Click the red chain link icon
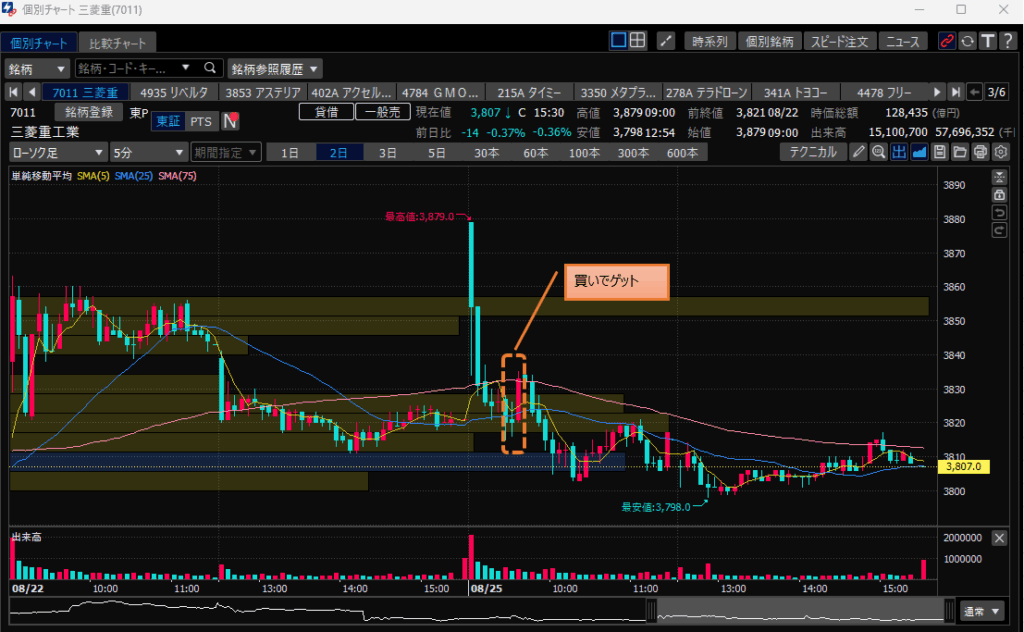1024x632 pixels. [946, 41]
